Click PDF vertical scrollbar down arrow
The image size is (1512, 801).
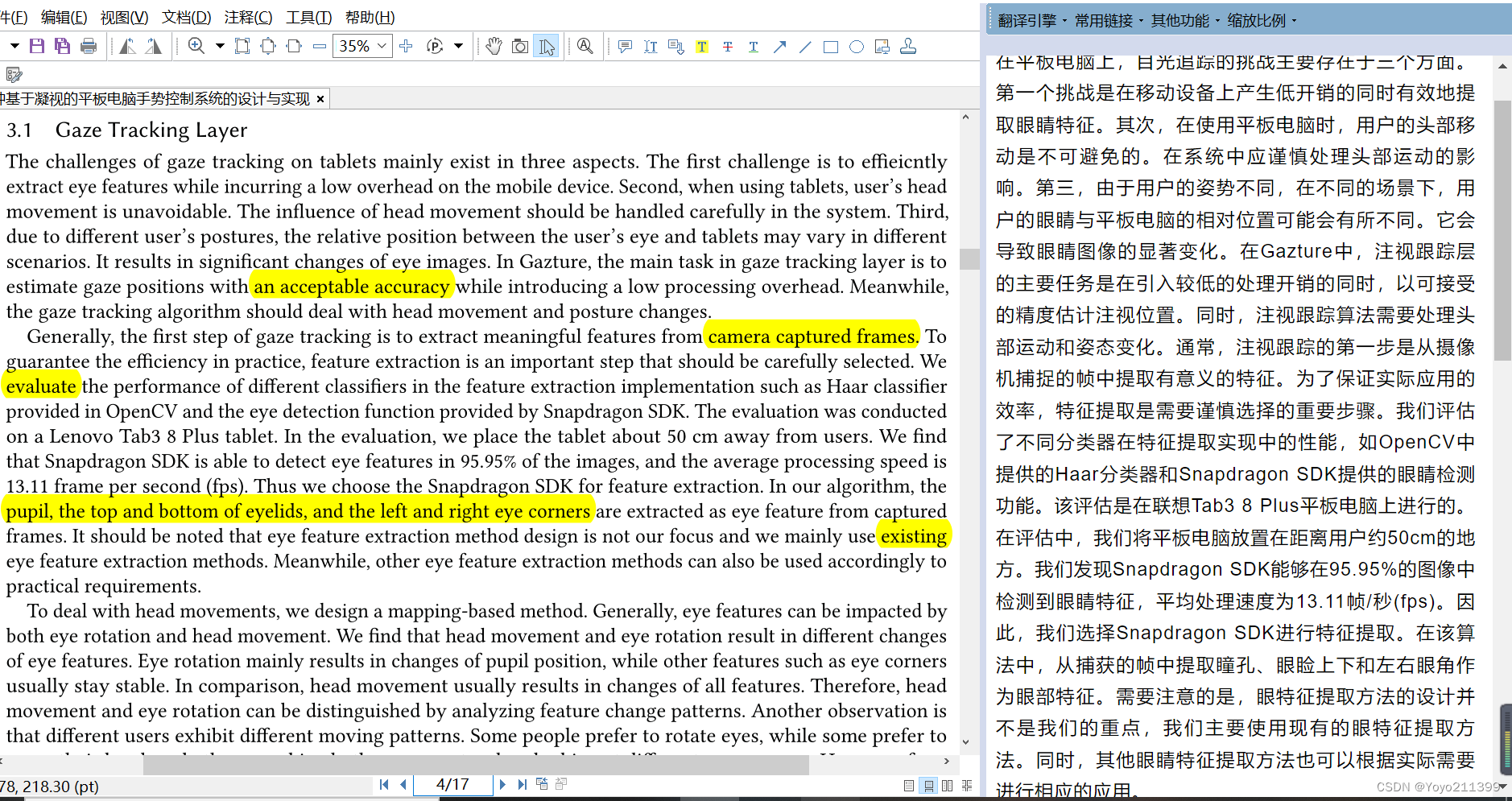pyautogui.click(x=965, y=742)
